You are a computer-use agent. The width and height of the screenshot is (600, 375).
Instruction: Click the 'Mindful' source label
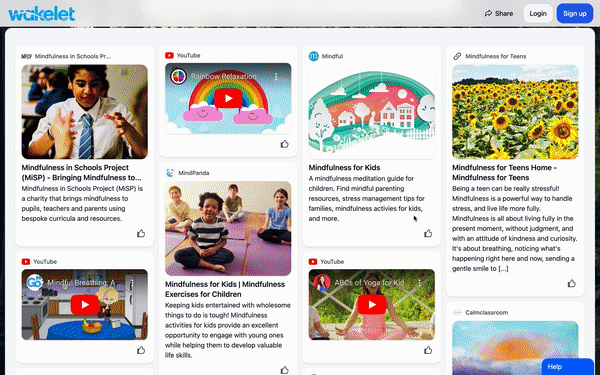tap(333, 56)
